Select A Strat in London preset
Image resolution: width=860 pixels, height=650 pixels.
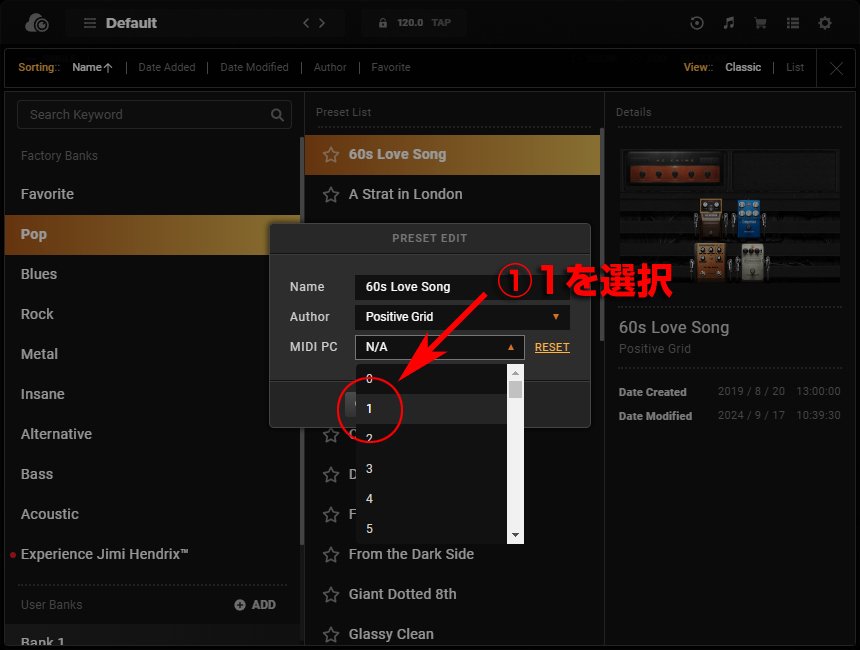pos(452,195)
